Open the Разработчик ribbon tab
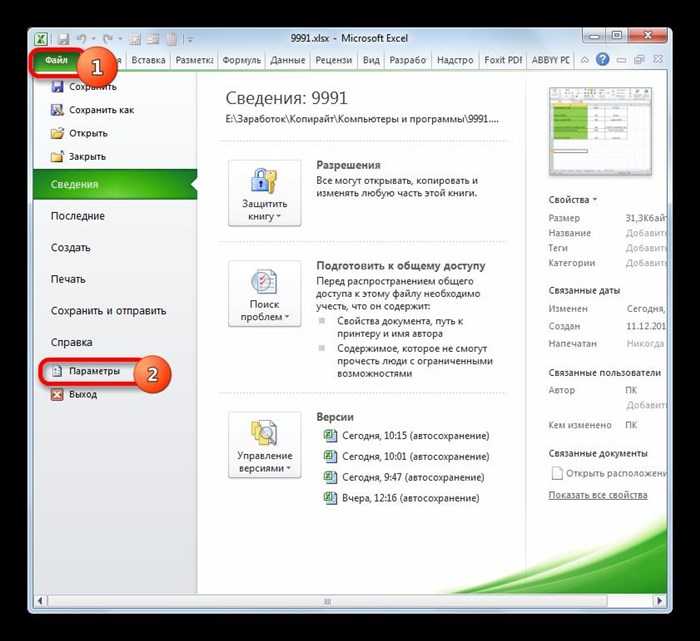 pos(408,60)
